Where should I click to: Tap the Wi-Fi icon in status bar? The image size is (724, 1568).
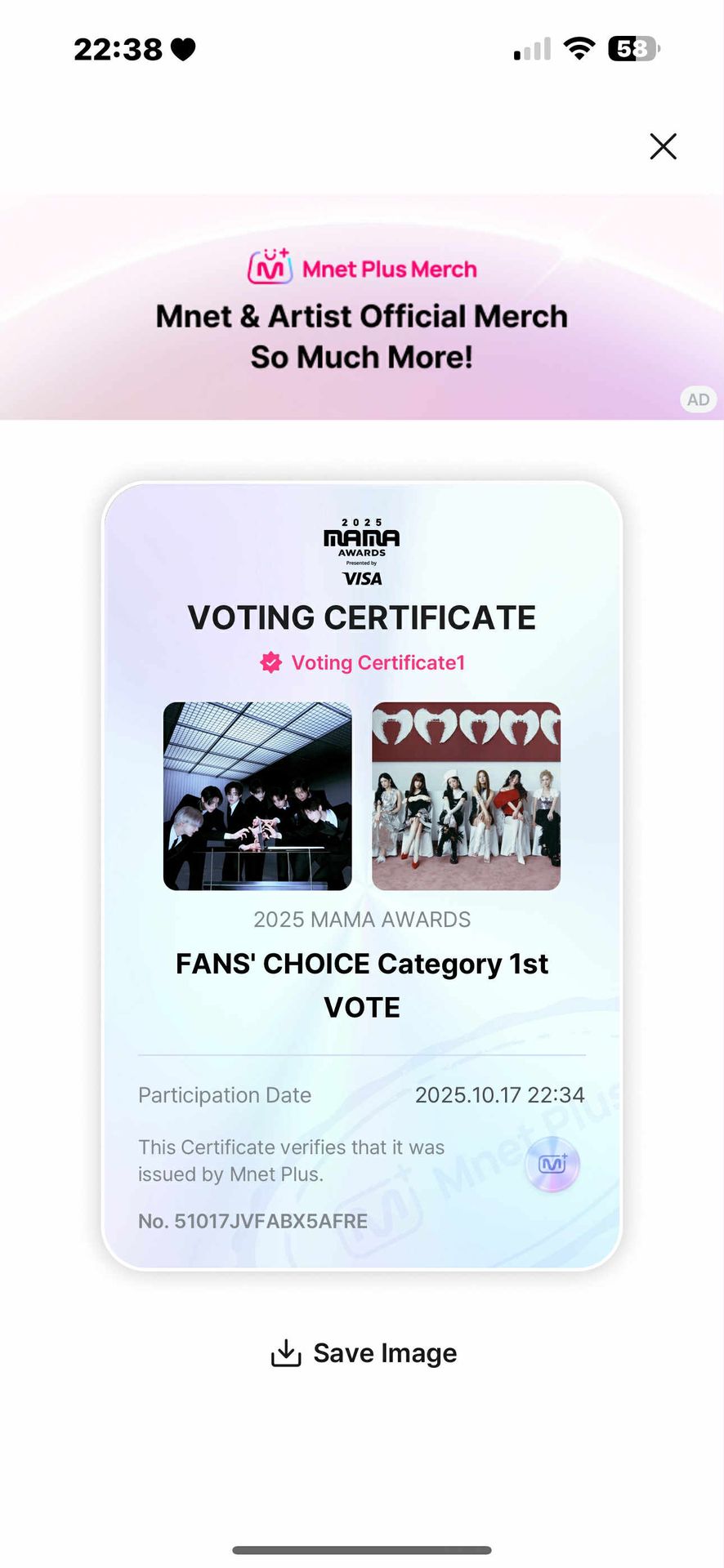pos(579,49)
